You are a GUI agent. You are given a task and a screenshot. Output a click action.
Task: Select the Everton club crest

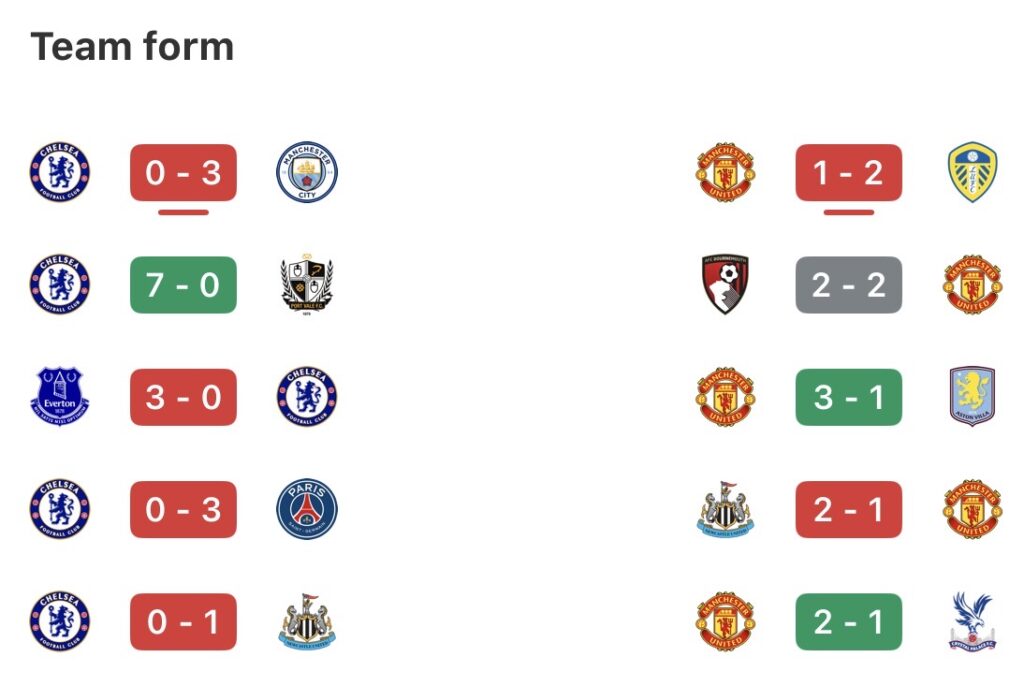(59, 397)
